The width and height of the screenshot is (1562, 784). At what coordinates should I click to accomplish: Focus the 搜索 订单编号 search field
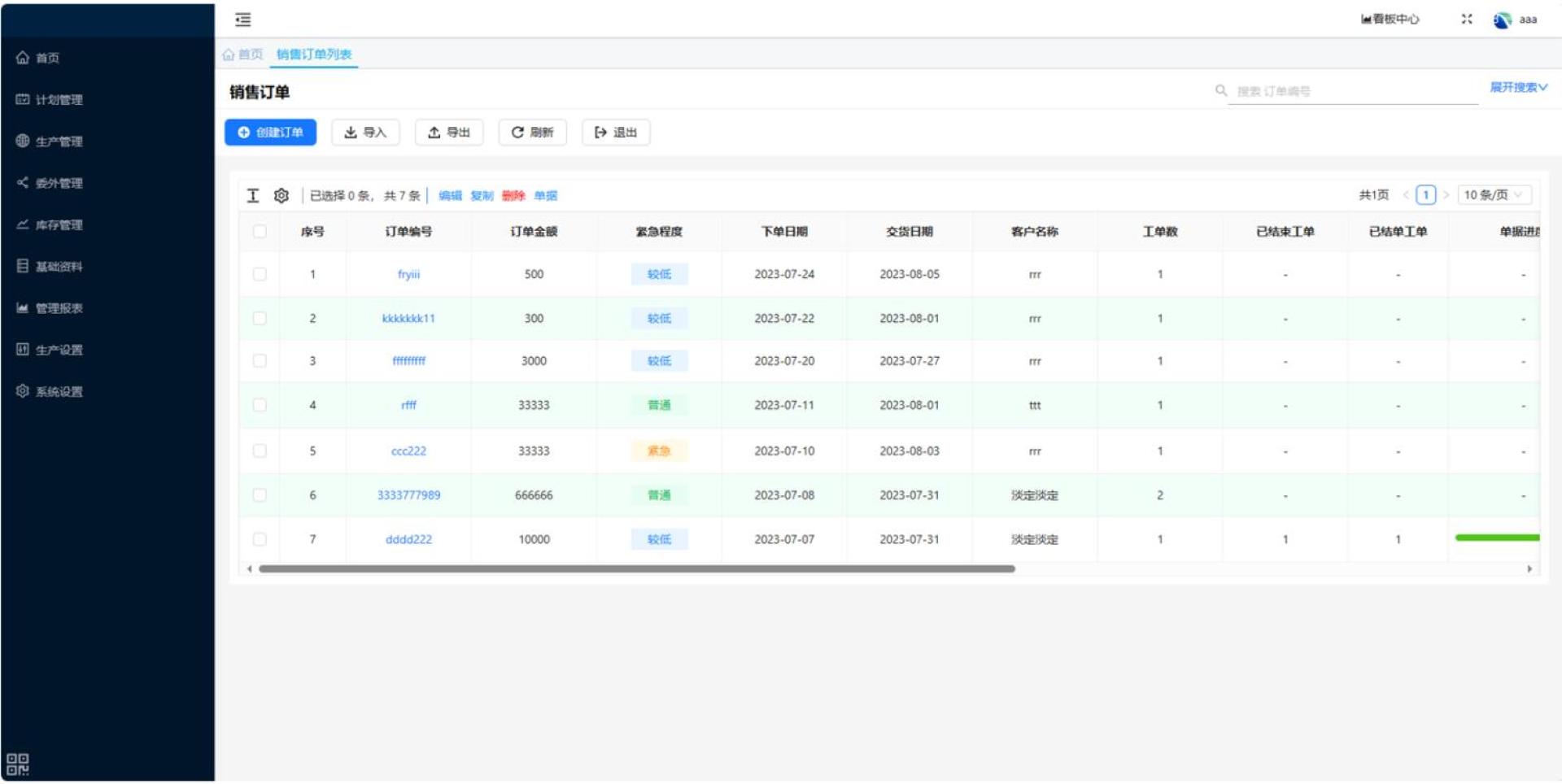[1352, 91]
